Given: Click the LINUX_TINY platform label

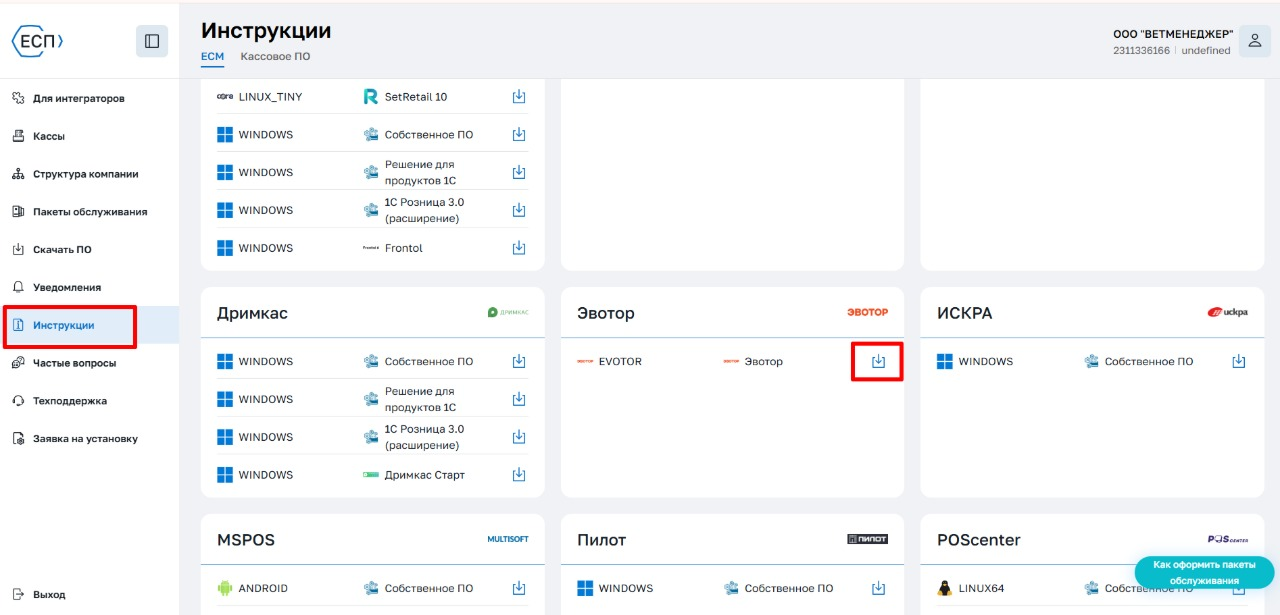Looking at the screenshot, I should coord(270,97).
